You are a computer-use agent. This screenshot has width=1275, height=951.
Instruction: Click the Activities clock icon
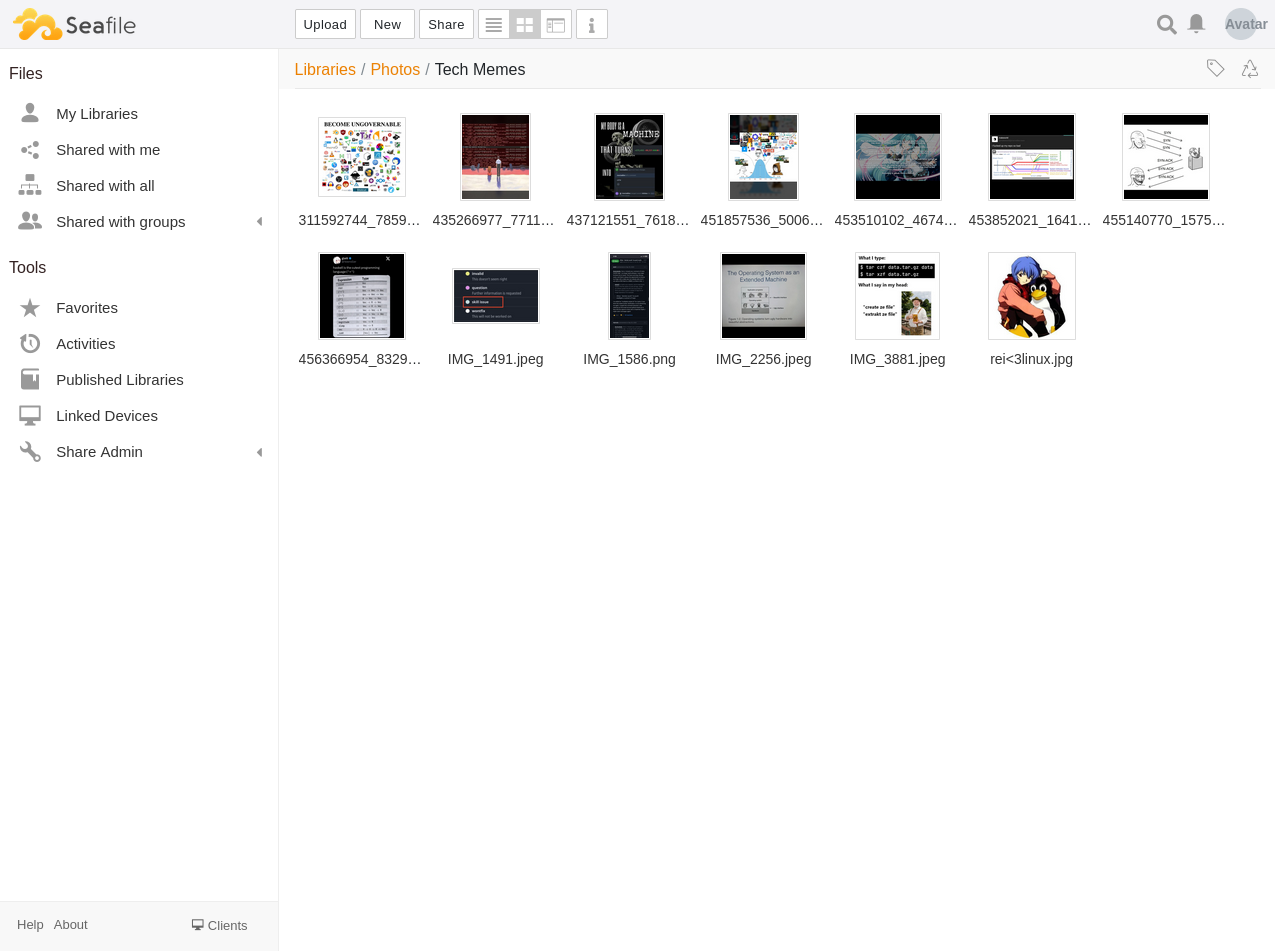tap(30, 344)
